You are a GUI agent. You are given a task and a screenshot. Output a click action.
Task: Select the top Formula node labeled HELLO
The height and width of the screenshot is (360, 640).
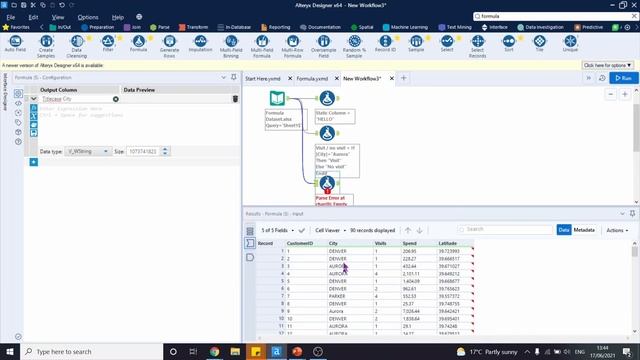327,98
